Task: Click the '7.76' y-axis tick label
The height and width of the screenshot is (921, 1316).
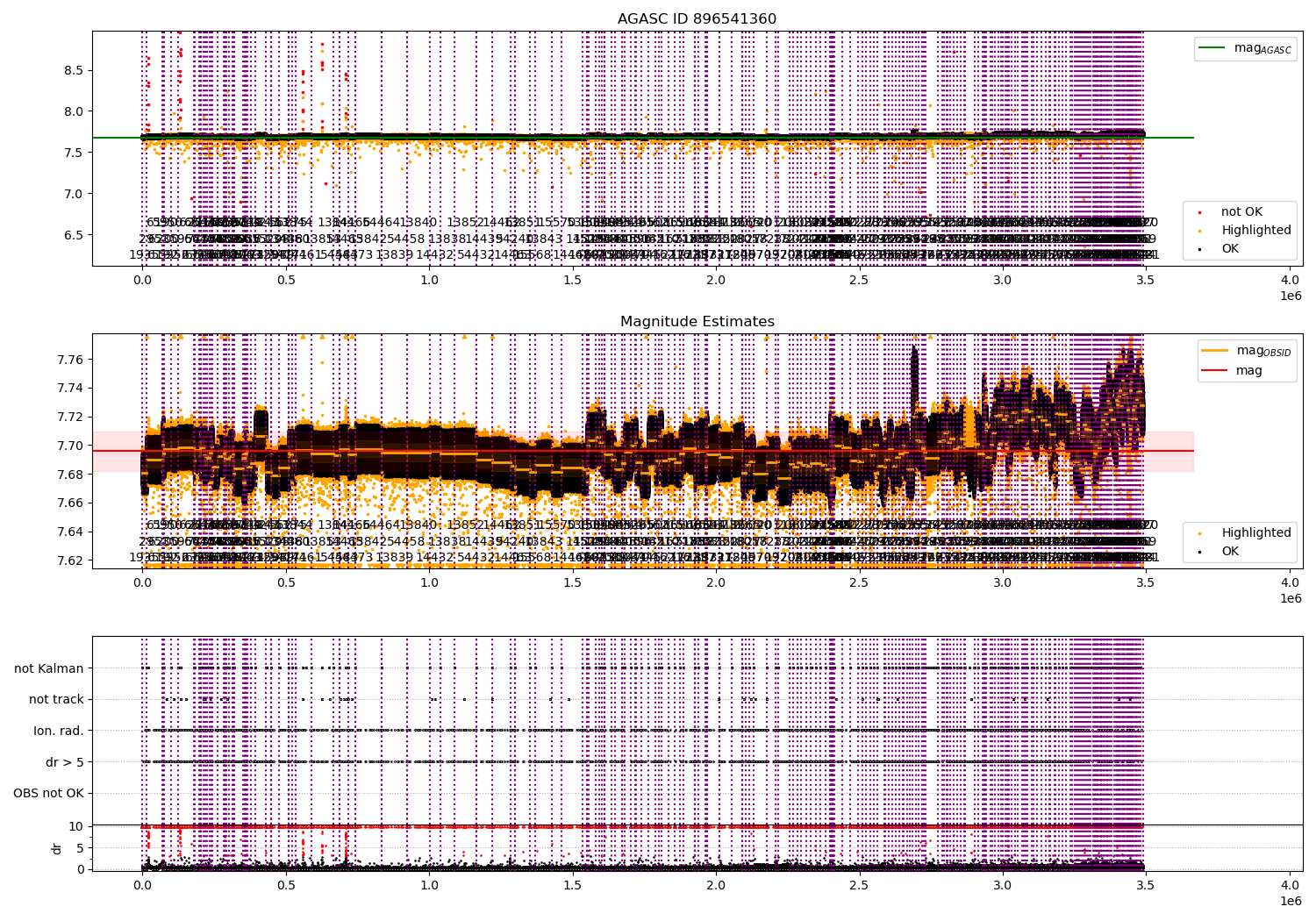Action: [x=69, y=360]
